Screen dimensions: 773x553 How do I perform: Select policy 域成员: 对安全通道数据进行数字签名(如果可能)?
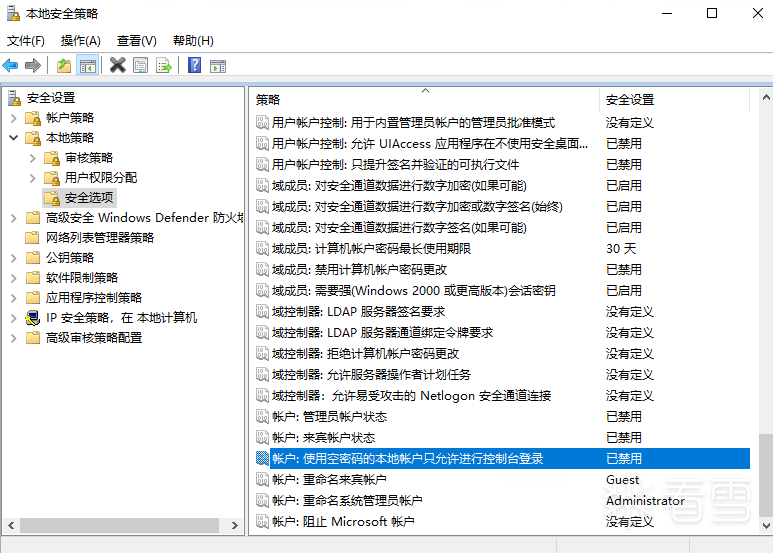(x=399, y=228)
